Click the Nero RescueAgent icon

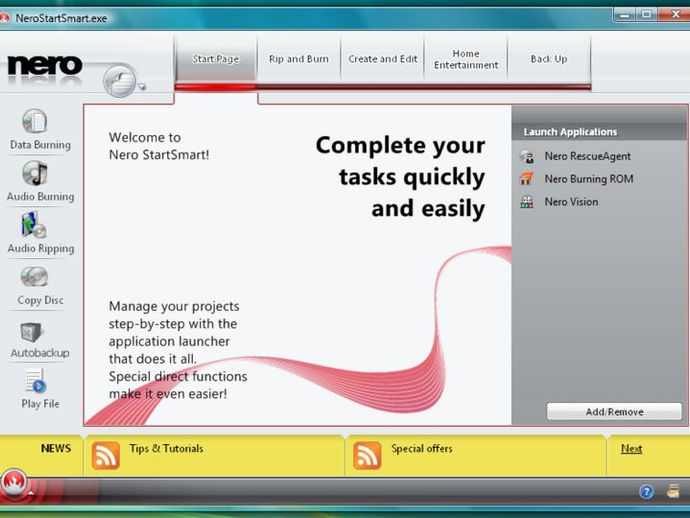coord(527,157)
